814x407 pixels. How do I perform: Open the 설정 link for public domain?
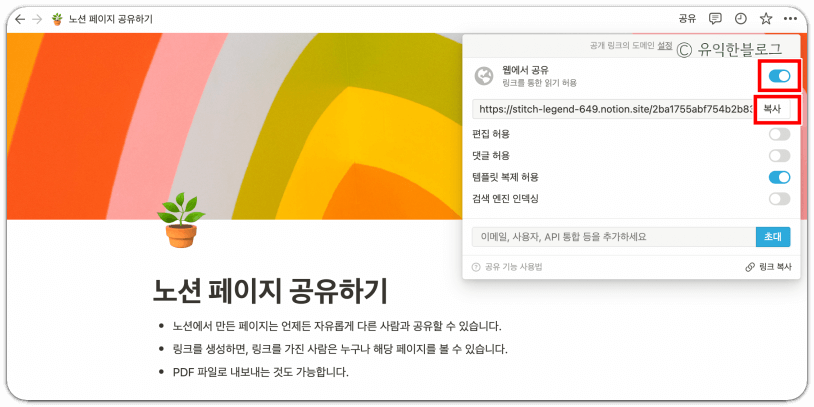tap(664, 46)
